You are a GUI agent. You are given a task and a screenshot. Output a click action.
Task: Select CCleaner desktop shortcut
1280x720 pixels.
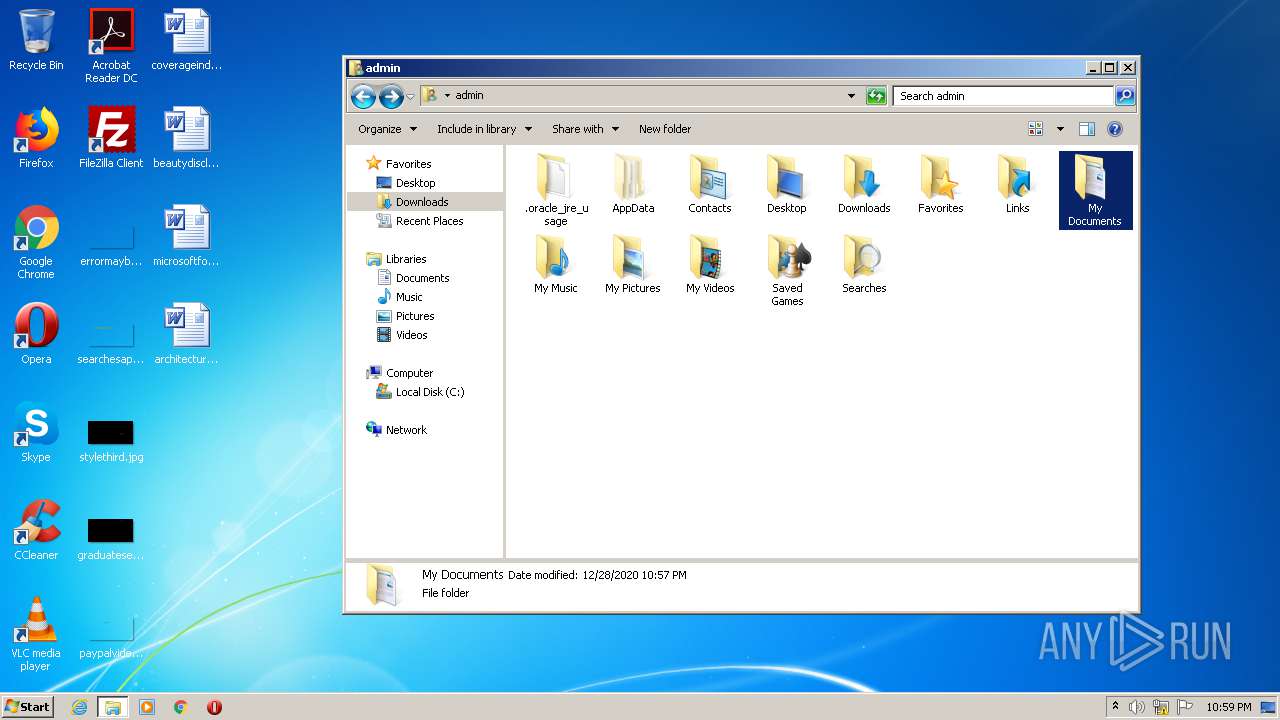36,530
